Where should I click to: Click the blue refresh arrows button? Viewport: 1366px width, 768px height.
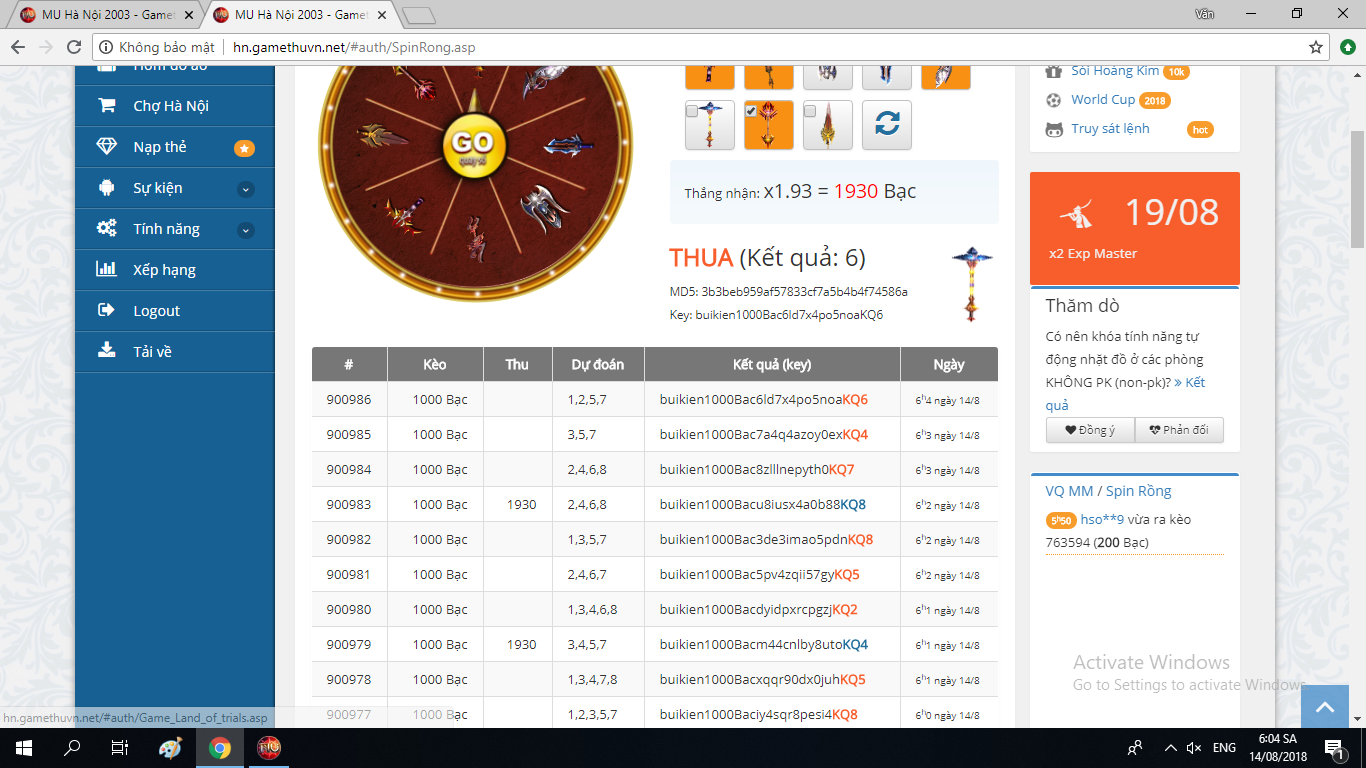click(887, 124)
